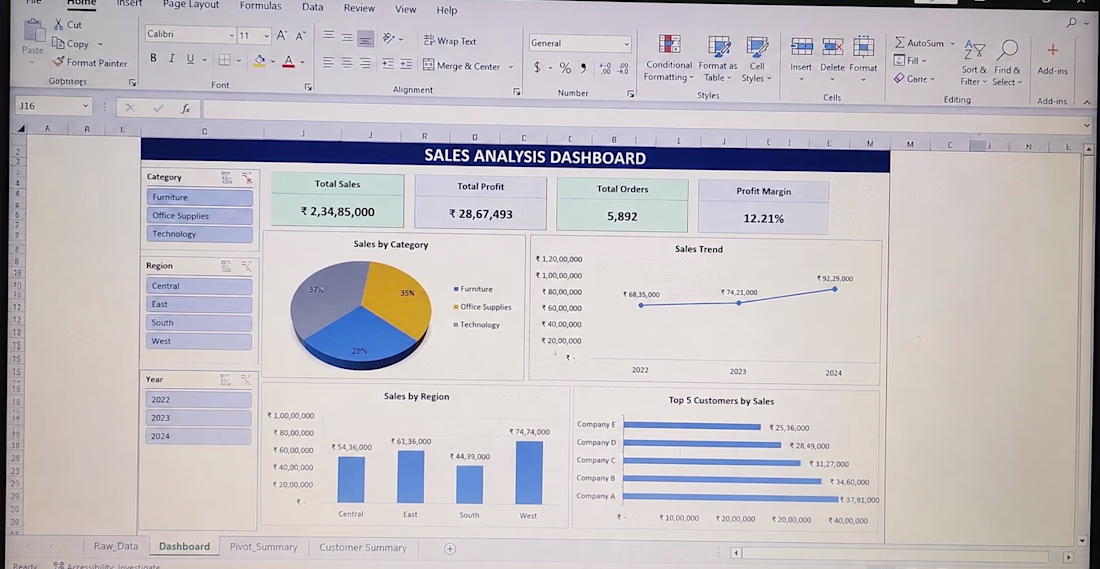1100x569 pixels.
Task: Click the Borders icon
Action: click(x=224, y=60)
